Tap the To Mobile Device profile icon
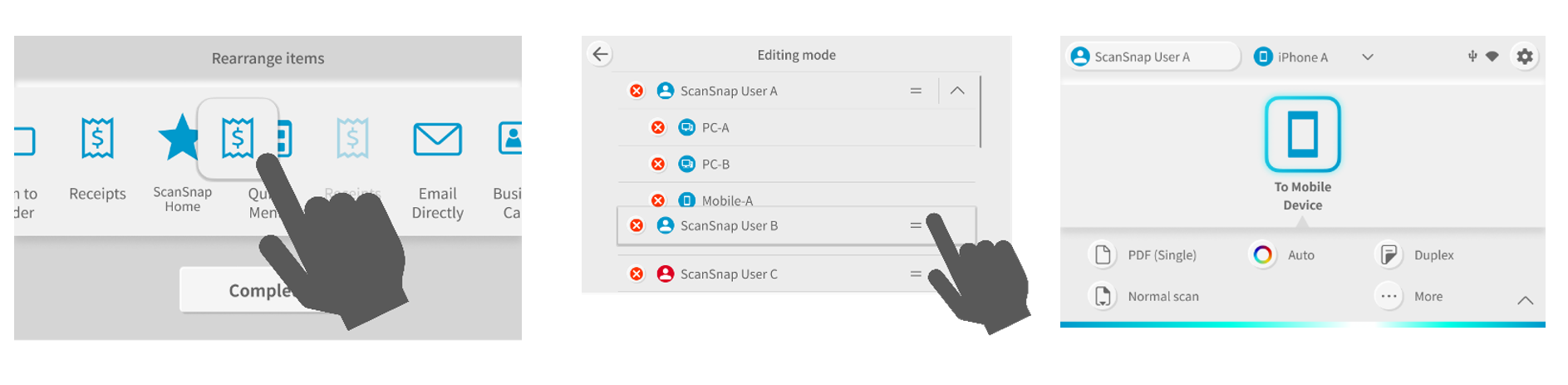The height and width of the screenshot is (385, 1568). tap(1302, 135)
